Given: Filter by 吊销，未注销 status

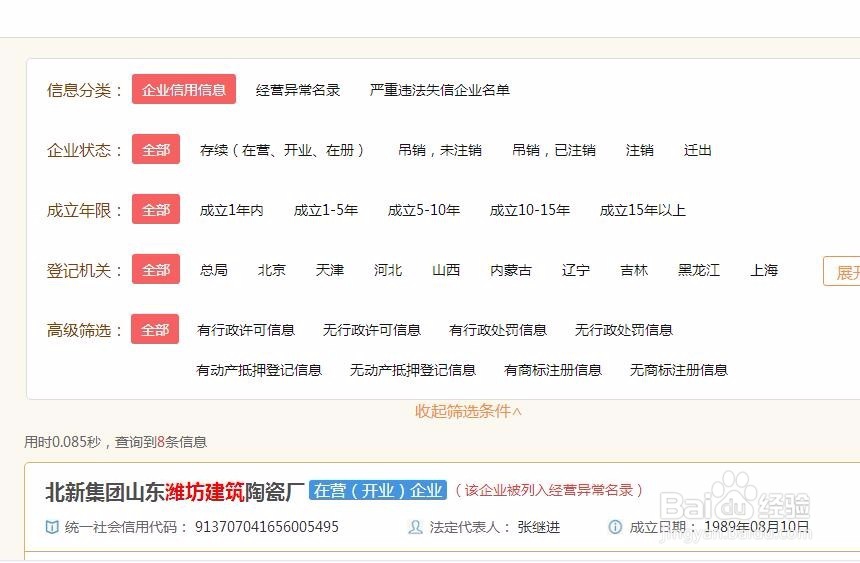Looking at the screenshot, I should tap(440, 150).
